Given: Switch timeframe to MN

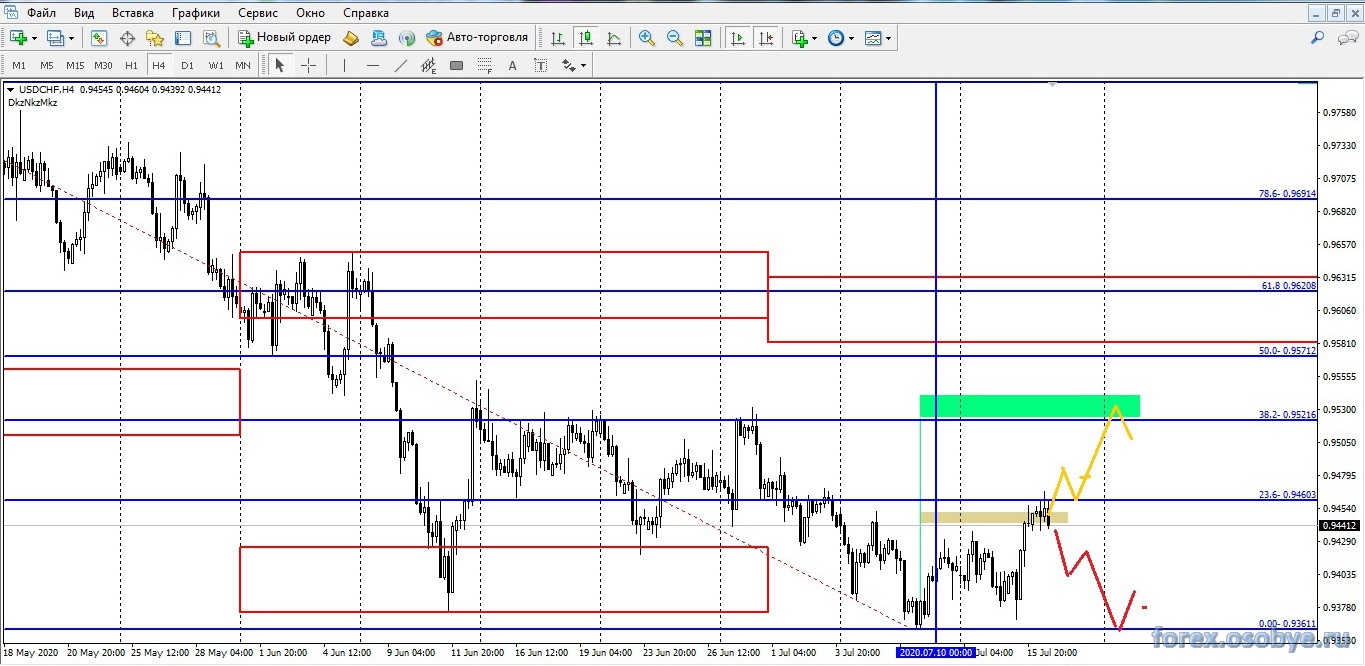Looking at the screenshot, I should click(243, 65).
